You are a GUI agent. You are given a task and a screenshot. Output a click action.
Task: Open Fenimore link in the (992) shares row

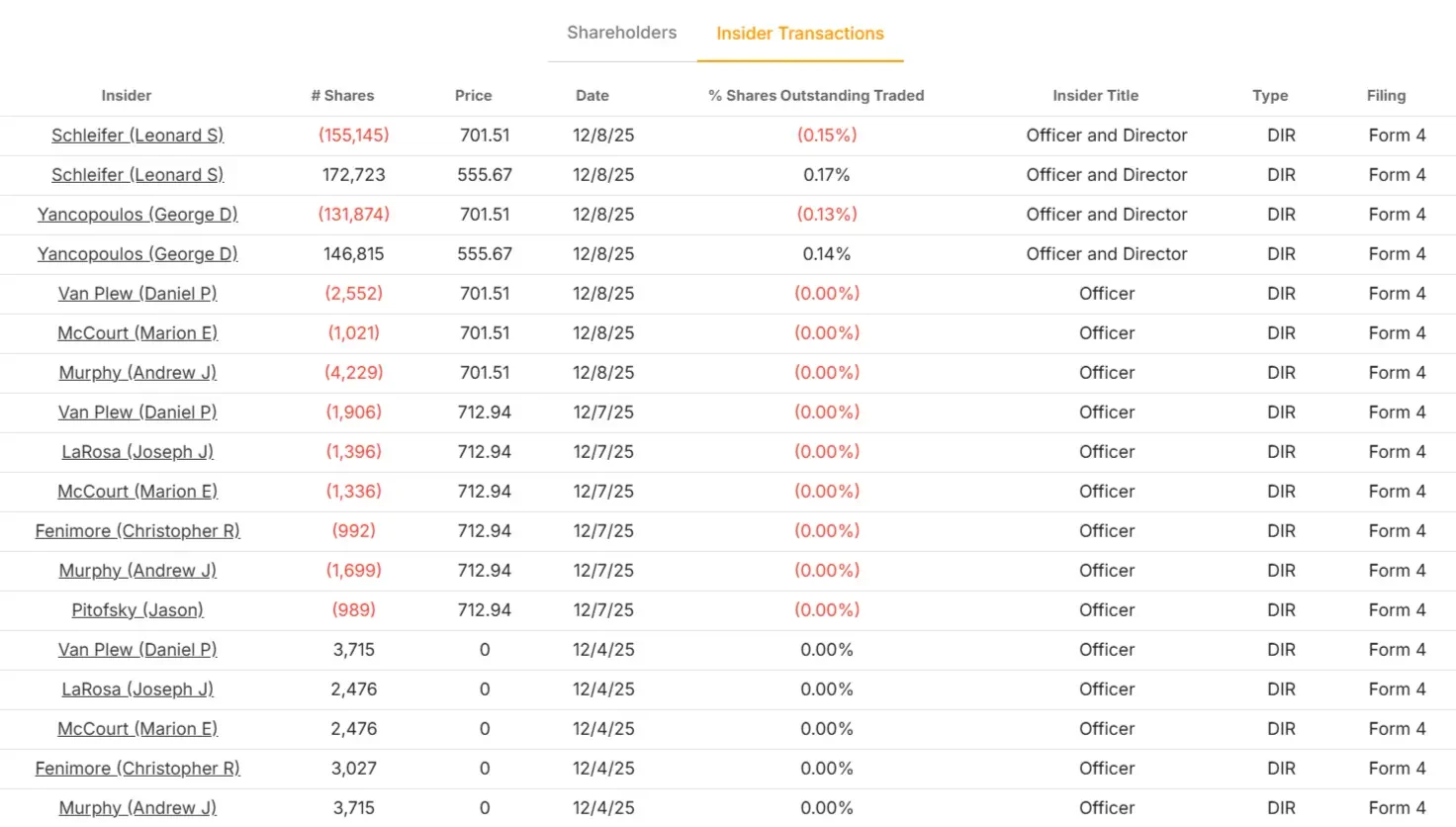click(137, 531)
